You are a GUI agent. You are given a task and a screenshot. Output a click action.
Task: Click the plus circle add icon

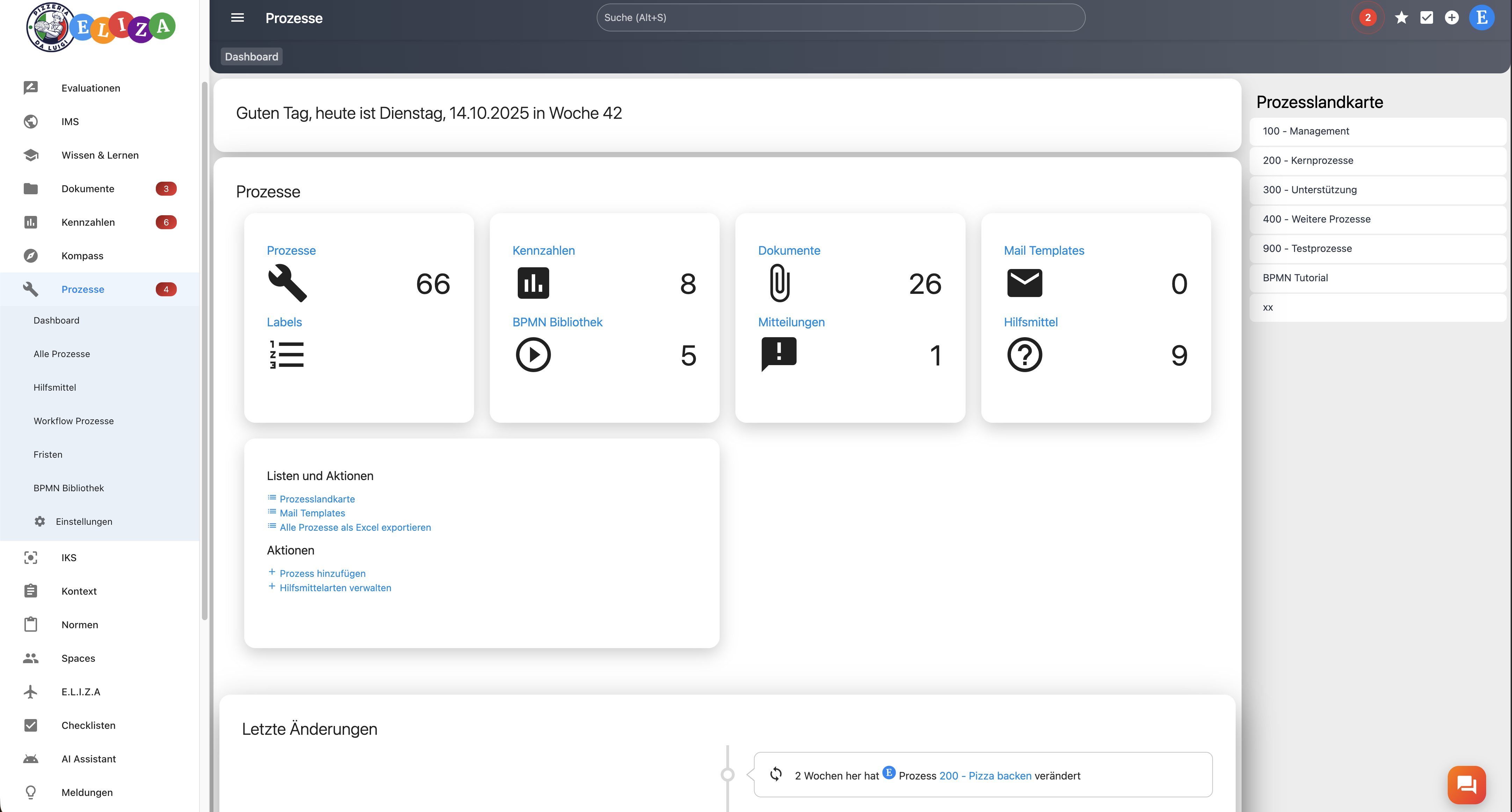pos(1452,17)
